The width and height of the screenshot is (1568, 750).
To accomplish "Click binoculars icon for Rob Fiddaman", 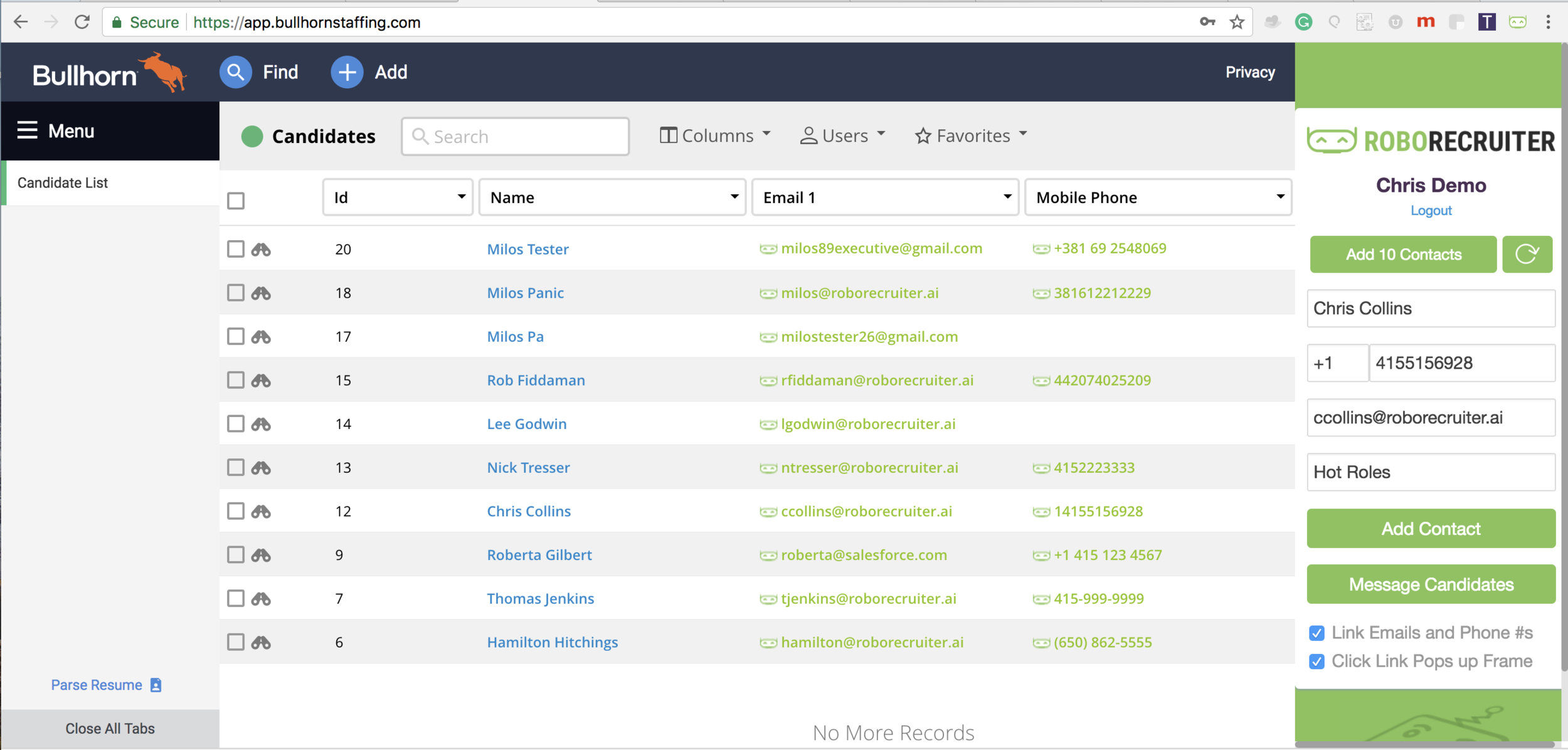I will [261, 380].
